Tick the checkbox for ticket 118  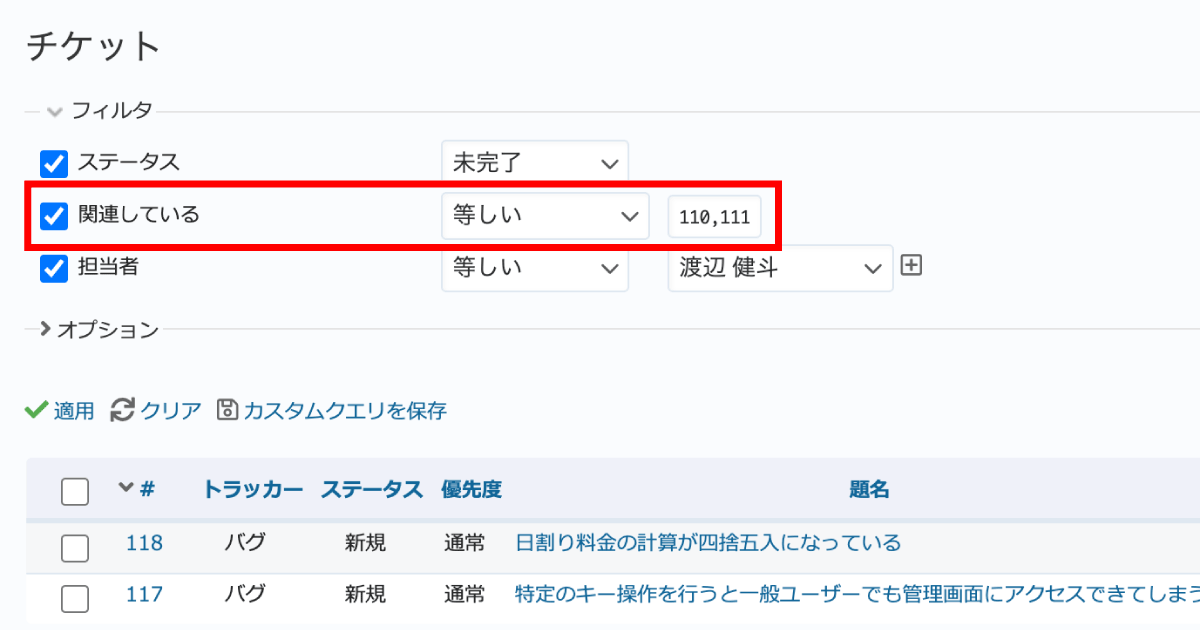point(75,547)
